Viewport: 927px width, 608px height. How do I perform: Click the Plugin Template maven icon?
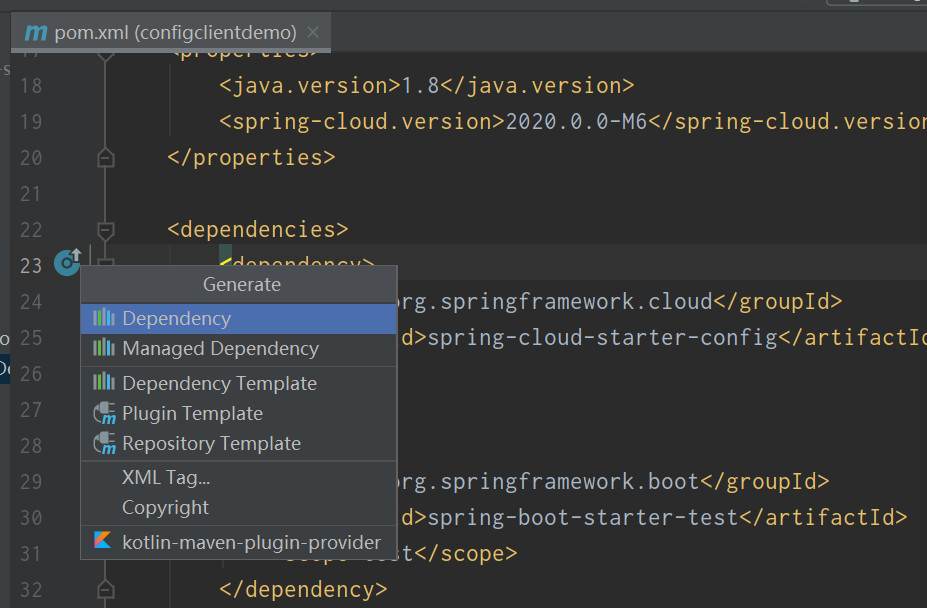pyautogui.click(x=105, y=413)
